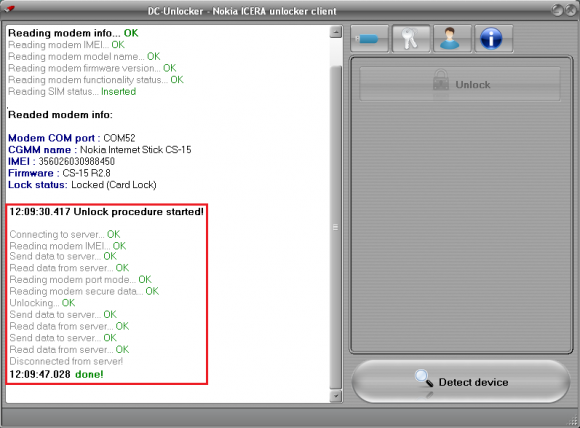Image resolution: width=580 pixels, height=428 pixels.
Task: Click the title bar text 'Nokia ICERA unlocker client'
Action: [274, 11]
